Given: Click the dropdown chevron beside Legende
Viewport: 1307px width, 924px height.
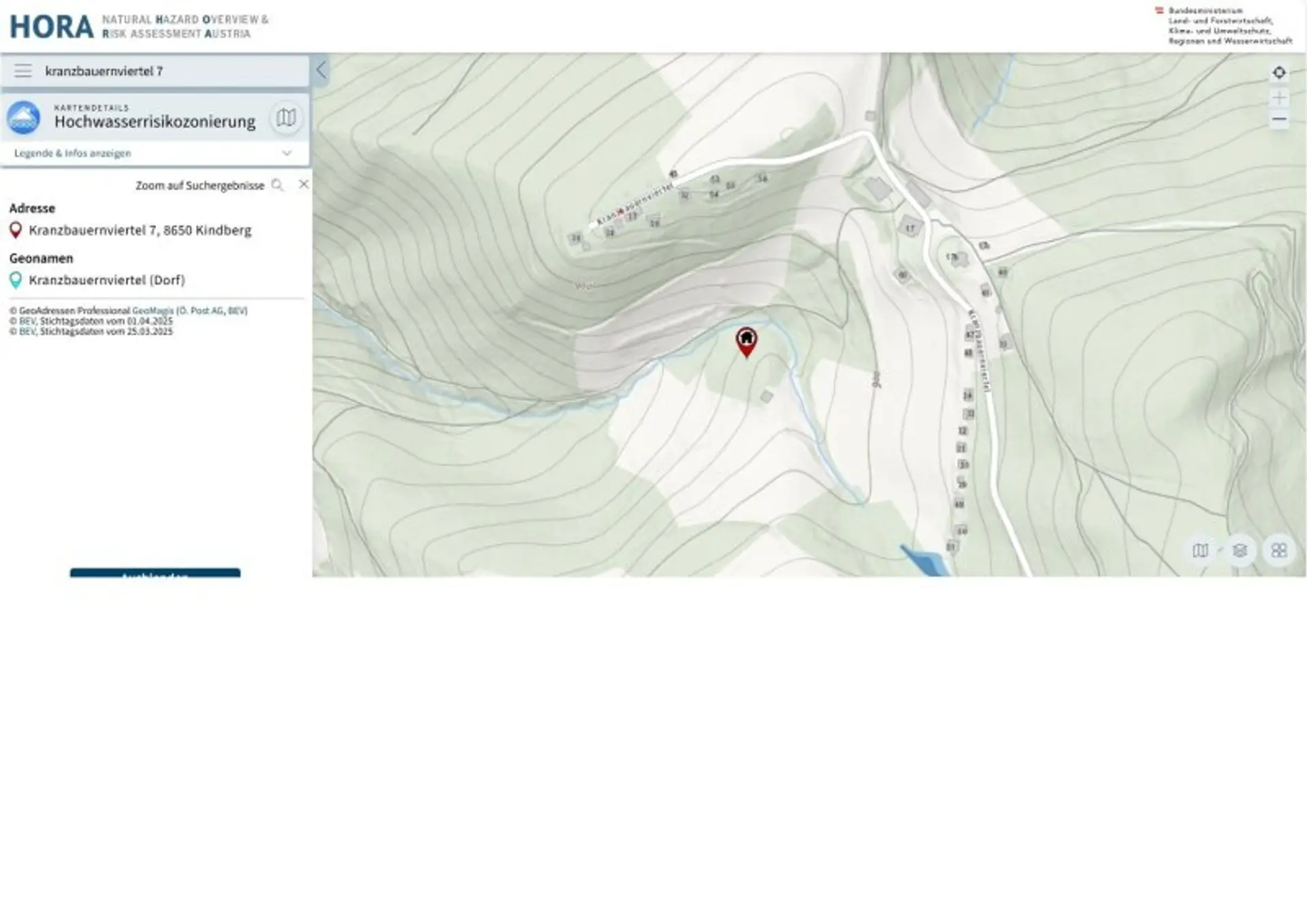Looking at the screenshot, I should click(x=287, y=153).
